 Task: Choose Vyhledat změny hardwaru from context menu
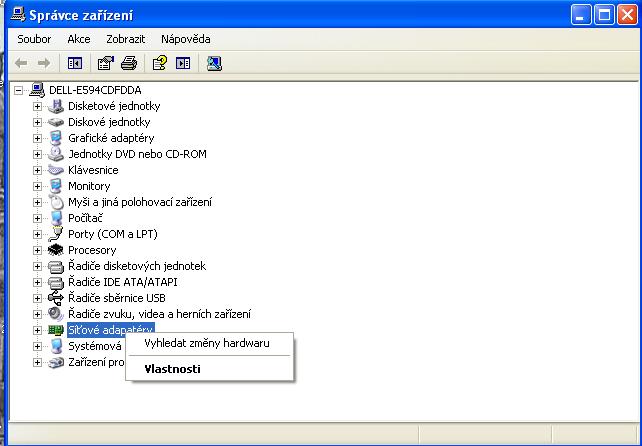coord(210,343)
